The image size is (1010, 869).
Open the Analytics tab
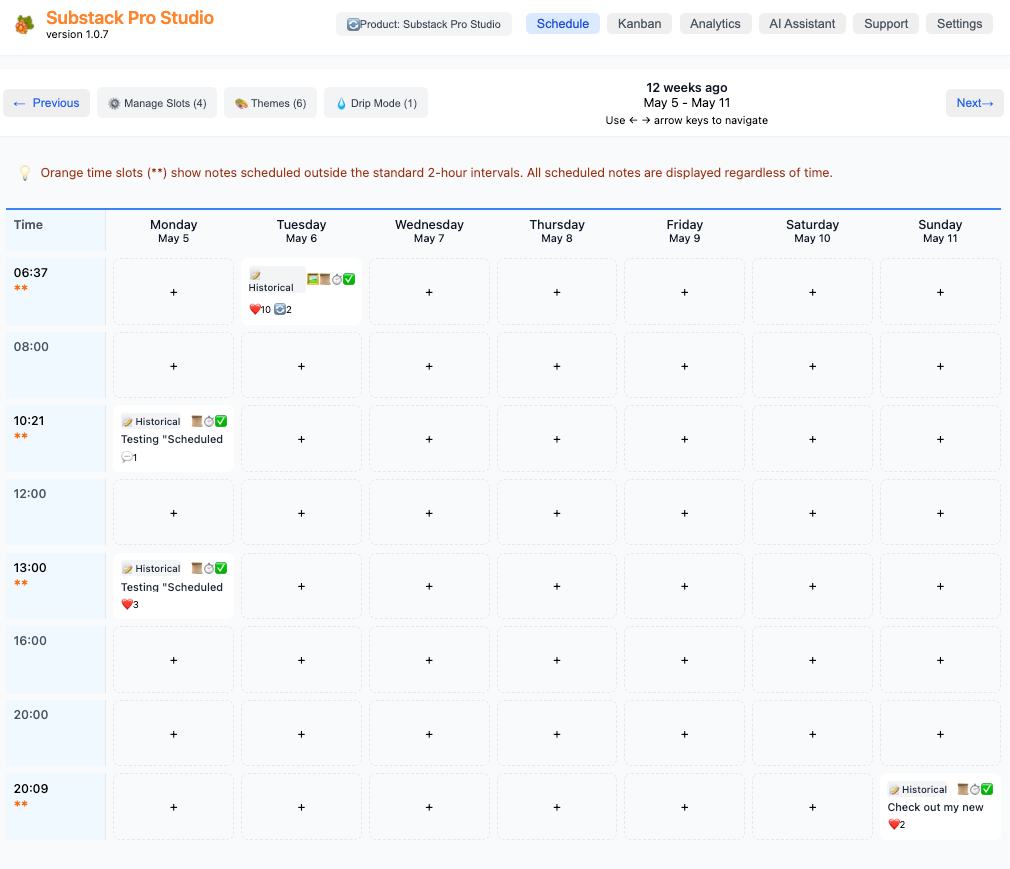pos(715,24)
